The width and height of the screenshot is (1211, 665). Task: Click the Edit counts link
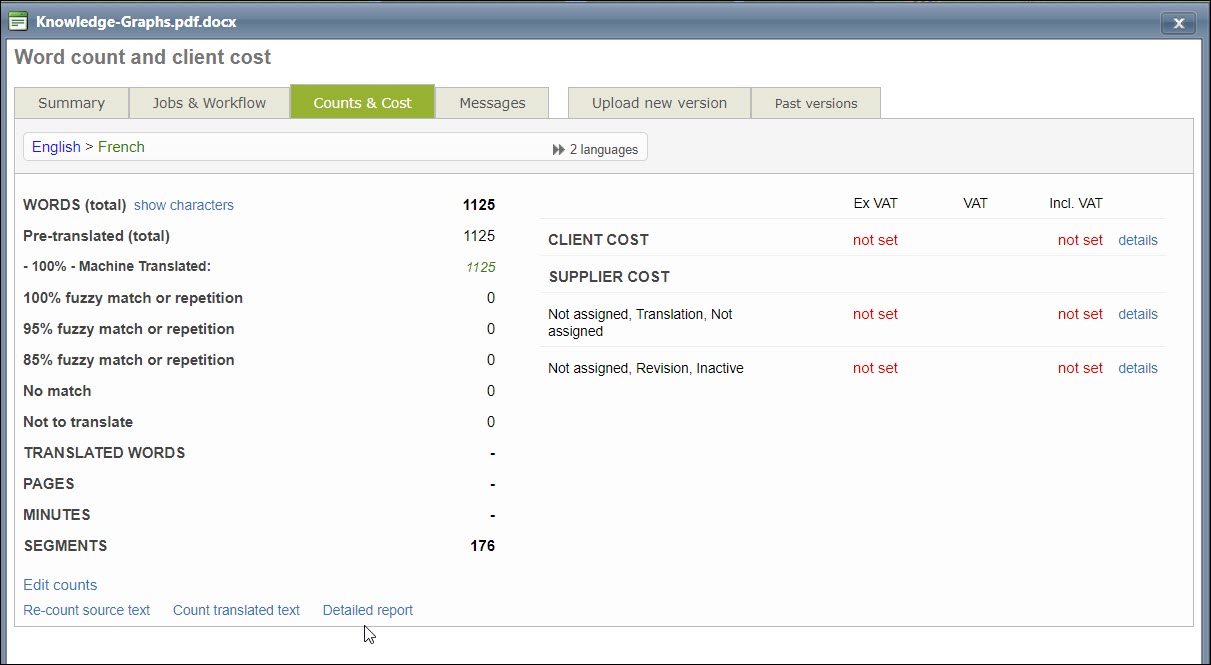[x=60, y=585]
